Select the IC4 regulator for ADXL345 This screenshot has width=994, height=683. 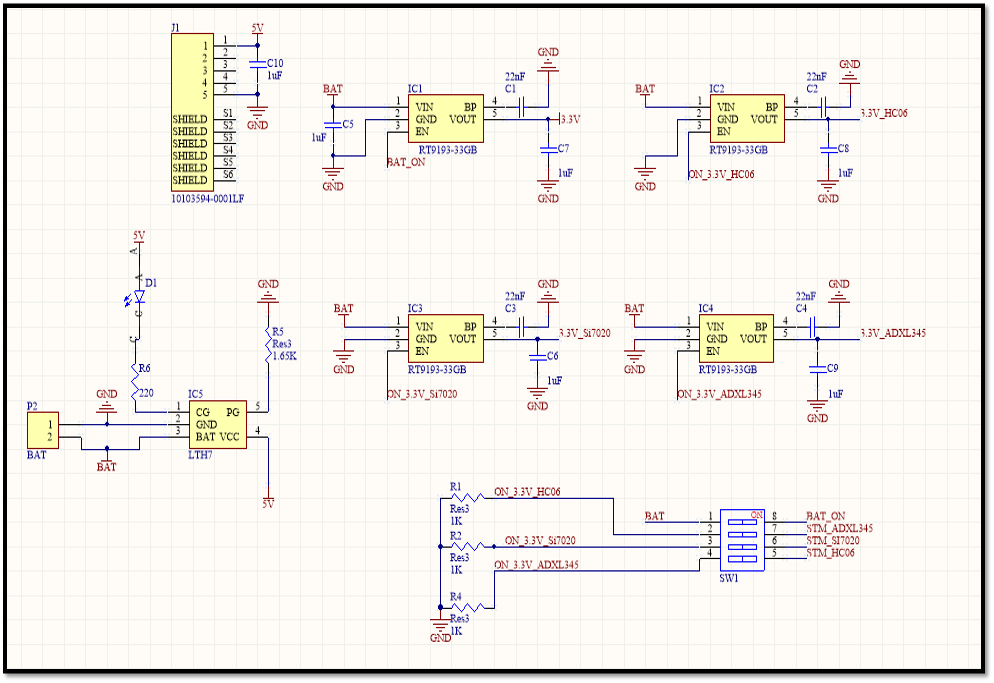coord(736,339)
